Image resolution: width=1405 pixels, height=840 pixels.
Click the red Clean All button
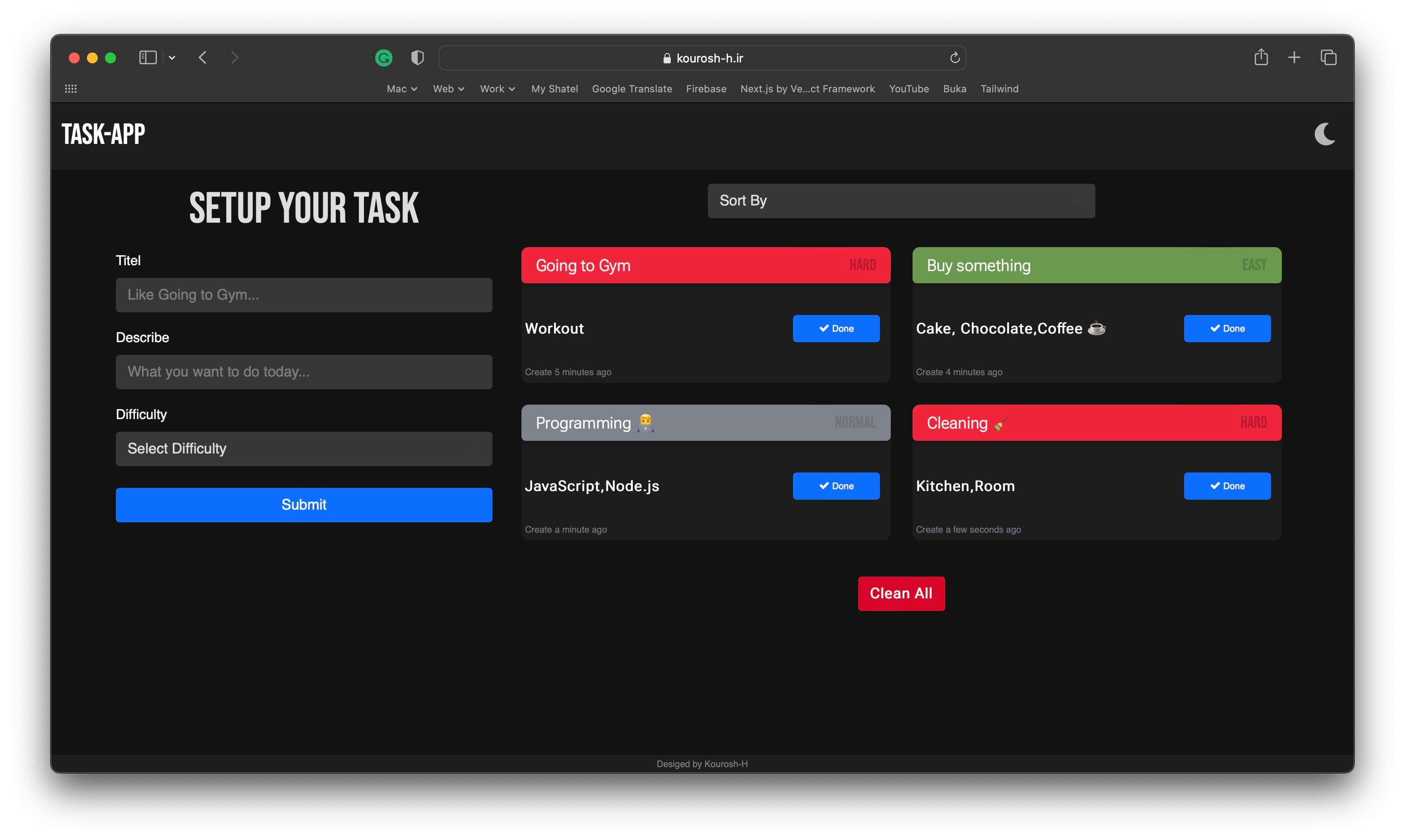click(x=901, y=593)
